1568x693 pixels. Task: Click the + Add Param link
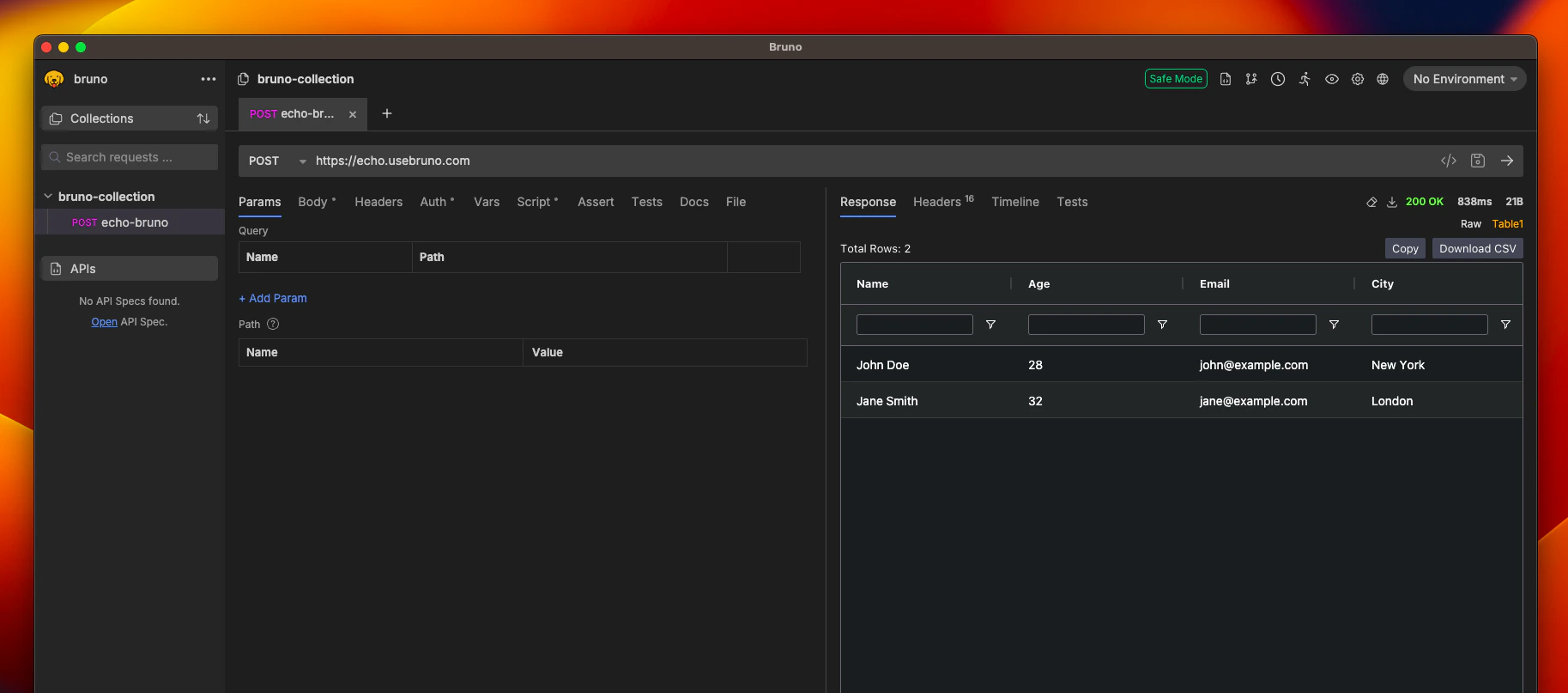point(273,298)
